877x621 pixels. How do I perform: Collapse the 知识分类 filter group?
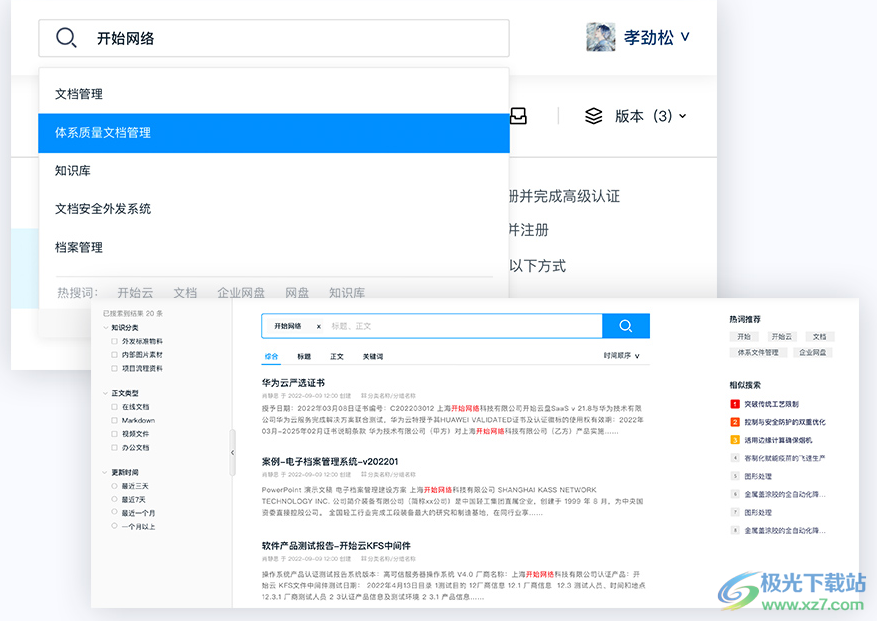[105, 328]
